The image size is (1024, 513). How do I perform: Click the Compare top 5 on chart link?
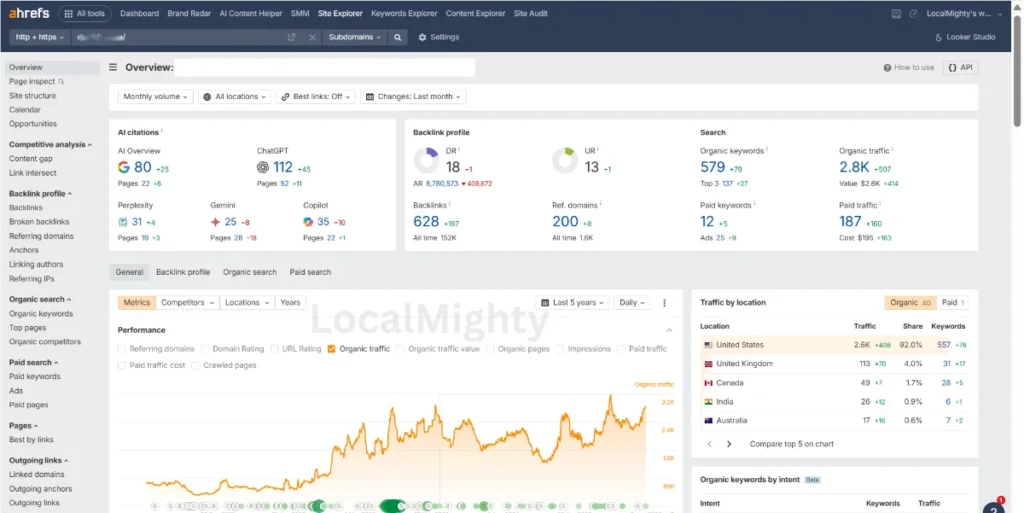(x=792, y=444)
